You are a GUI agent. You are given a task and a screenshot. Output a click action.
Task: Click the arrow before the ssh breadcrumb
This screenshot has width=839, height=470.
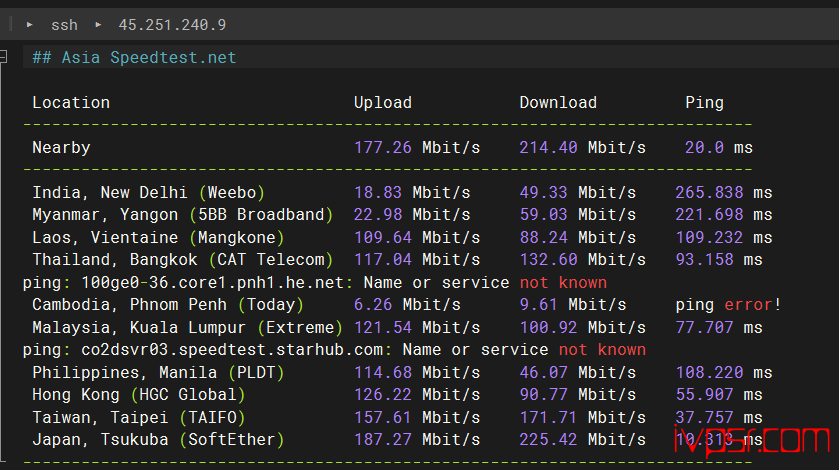pyautogui.click(x=30, y=24)
